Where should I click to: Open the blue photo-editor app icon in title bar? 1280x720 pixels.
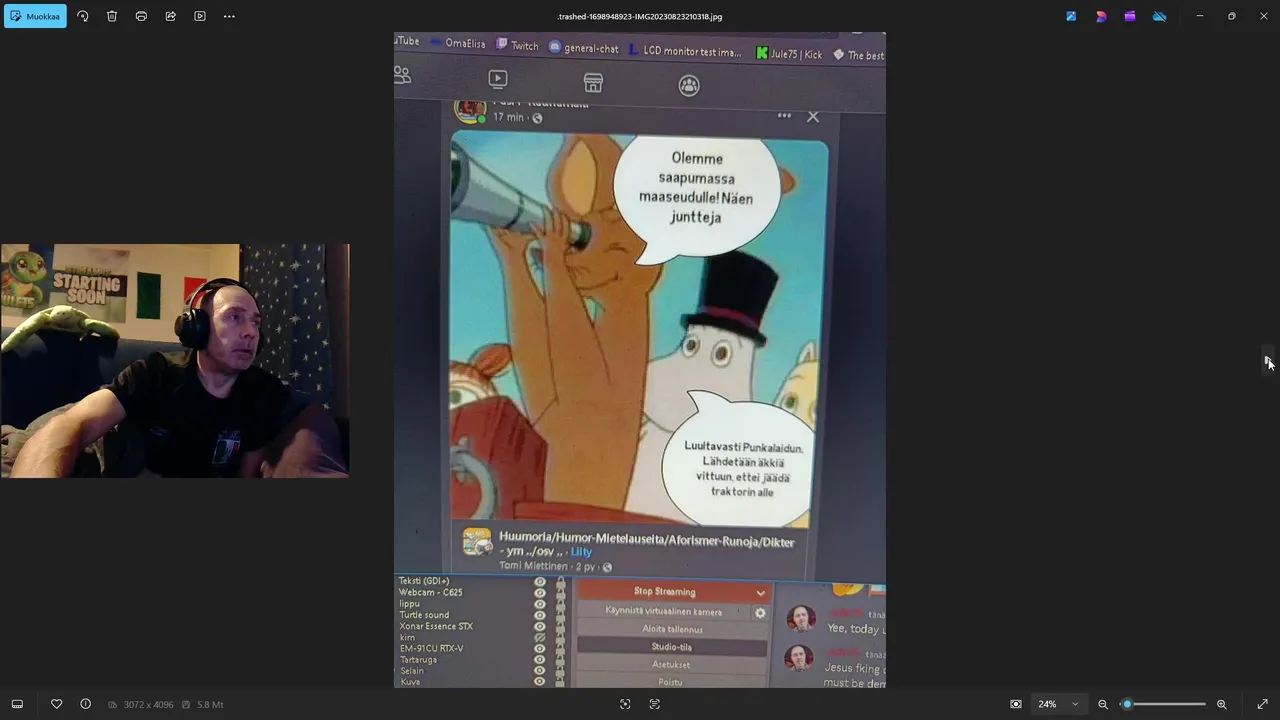pyautogui.click(x=1071, y=16)
